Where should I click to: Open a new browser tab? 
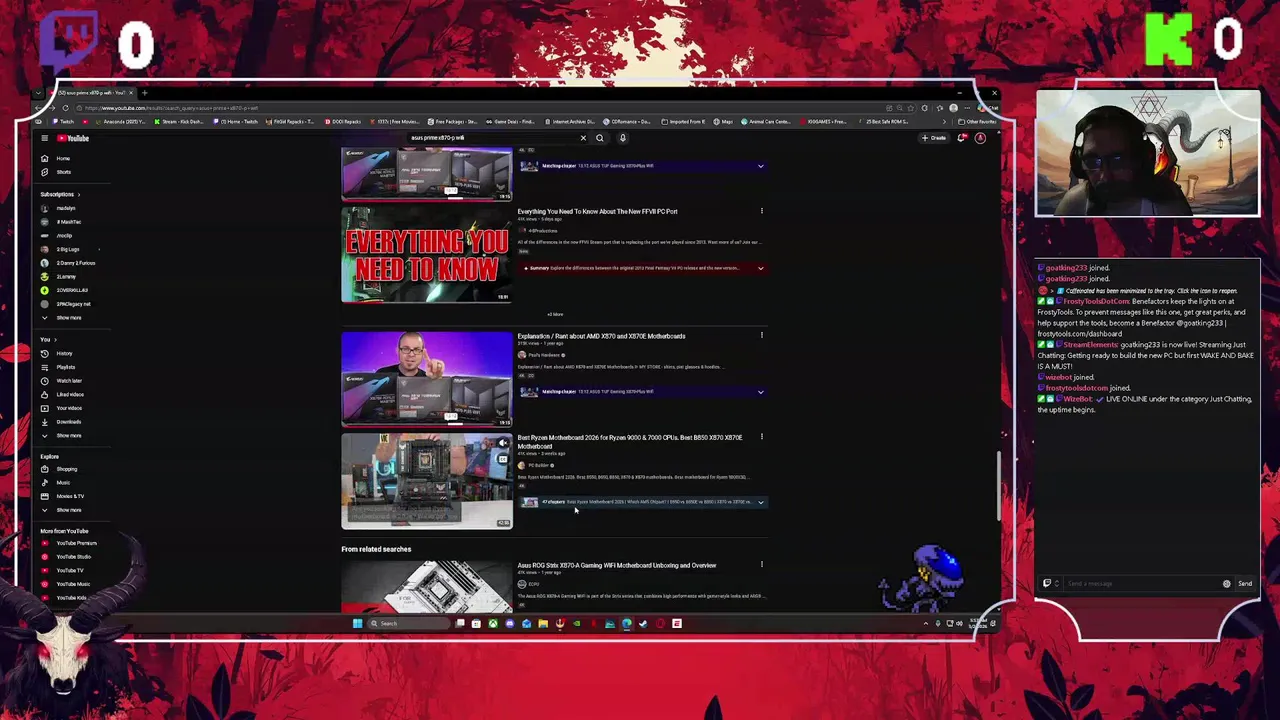144,93
